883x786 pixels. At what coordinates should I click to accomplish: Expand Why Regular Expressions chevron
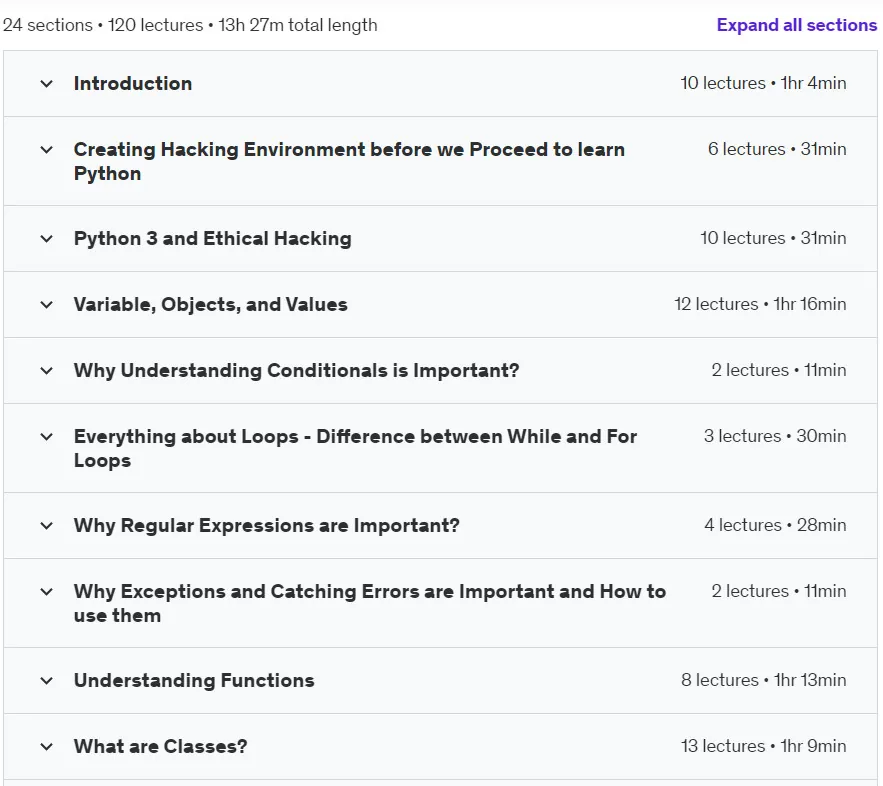tap(47, 526)
